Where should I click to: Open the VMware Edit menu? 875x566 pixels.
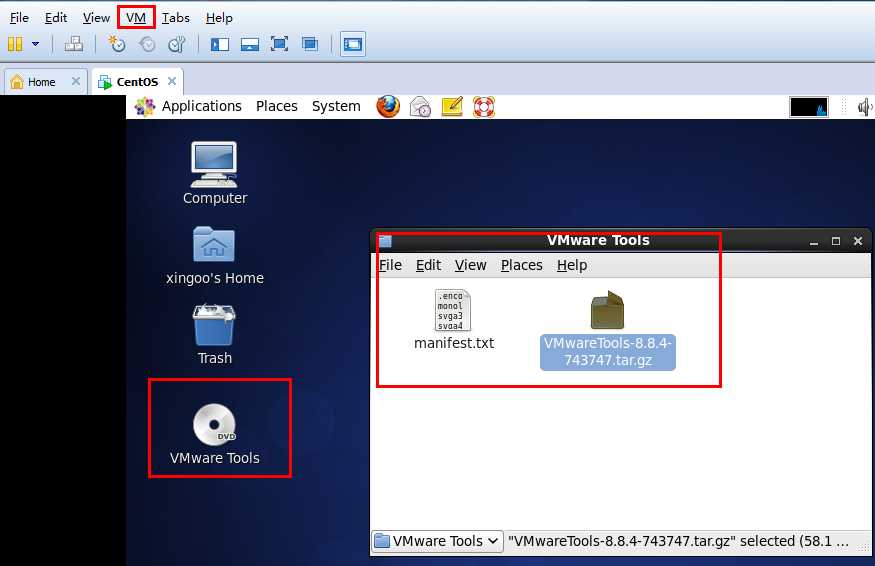(56, 18)
